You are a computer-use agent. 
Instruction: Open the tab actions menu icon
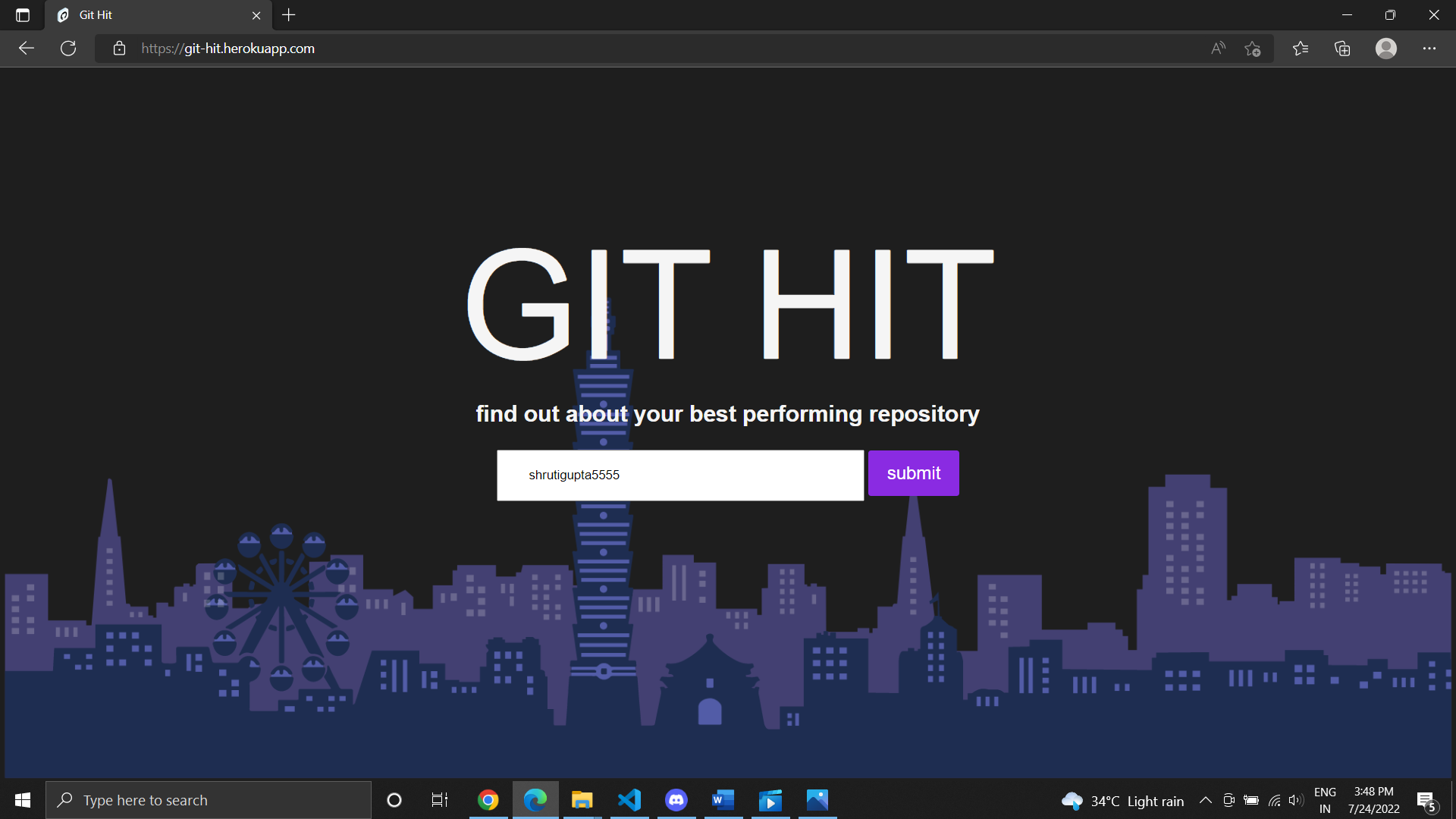coord(23,15)
